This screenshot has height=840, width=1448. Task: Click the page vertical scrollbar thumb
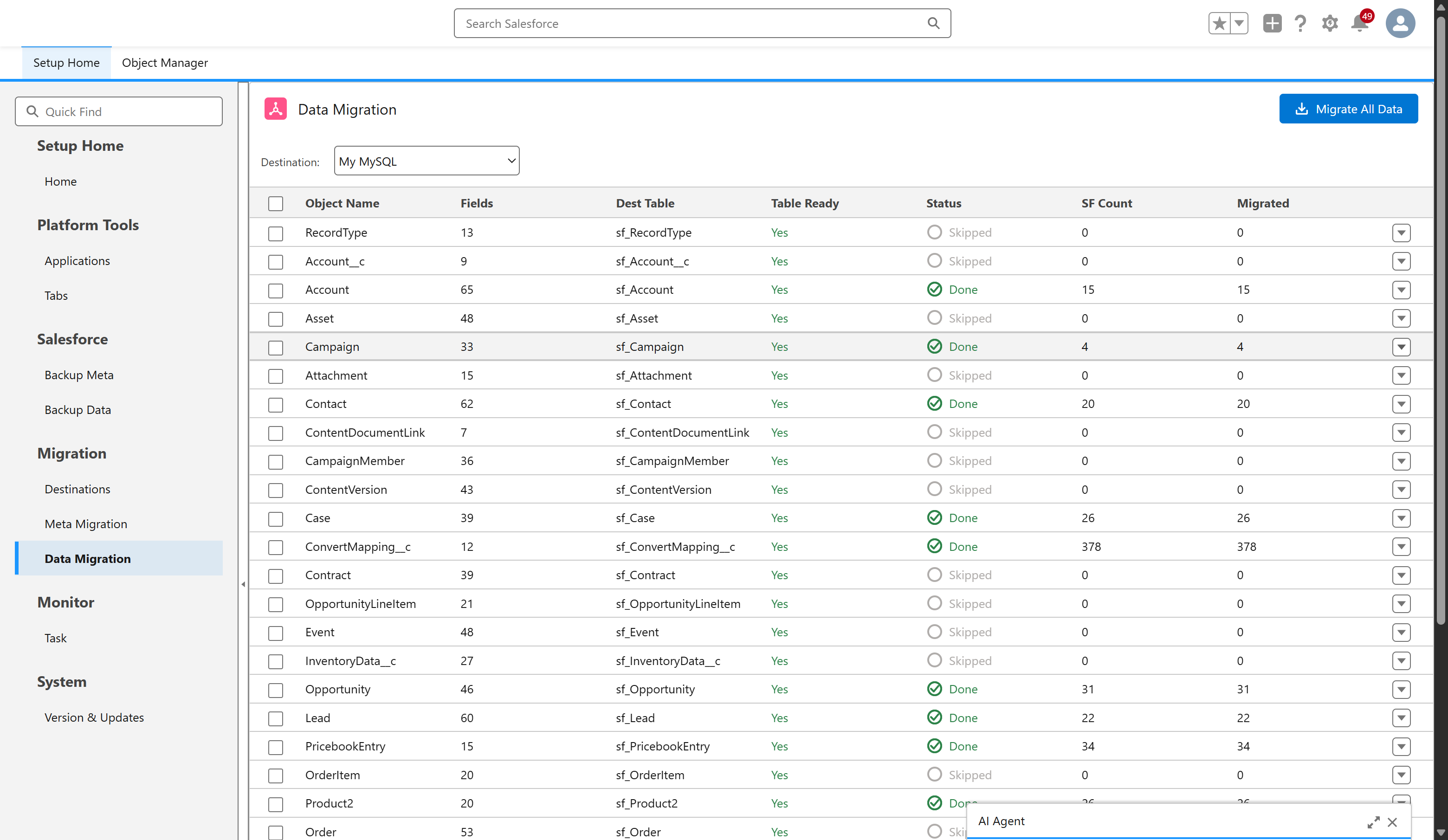pos(1441,322)
